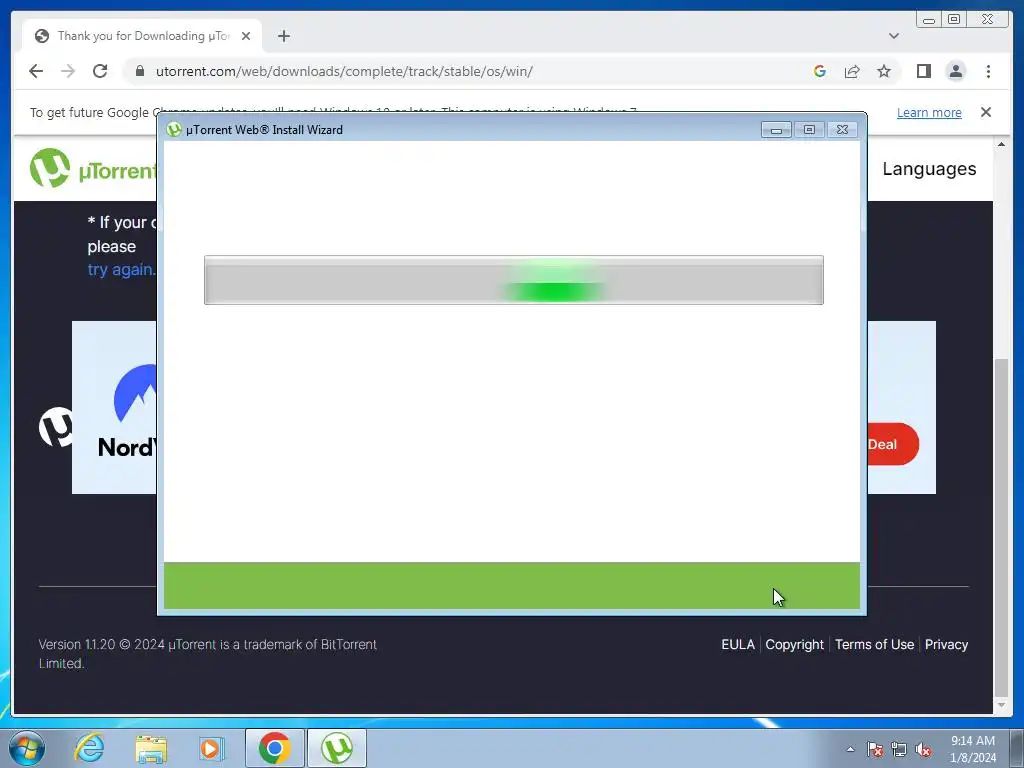Show hidden tray icons arrow

850,749
